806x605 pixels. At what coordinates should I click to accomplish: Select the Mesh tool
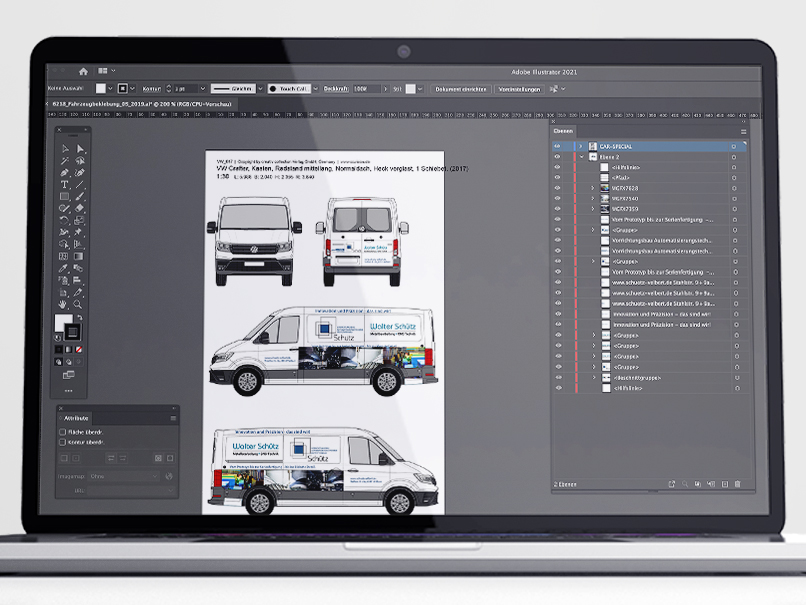(64, 256)
